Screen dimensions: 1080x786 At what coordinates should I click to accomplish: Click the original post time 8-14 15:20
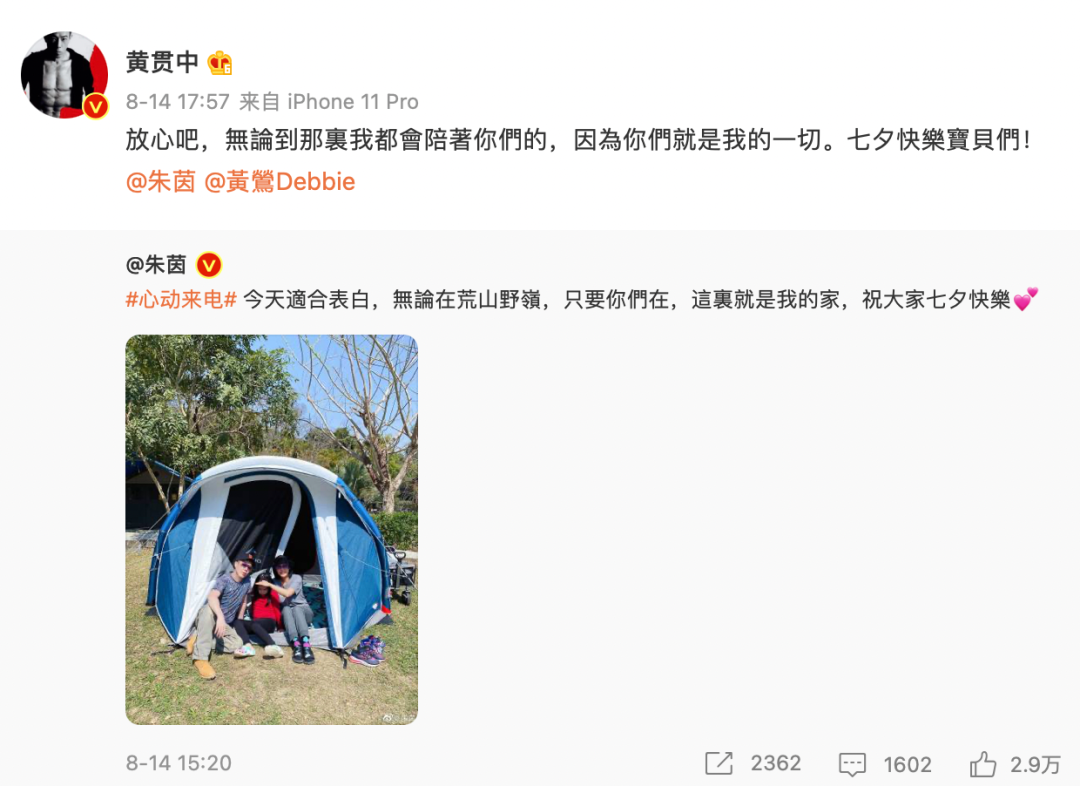[178, 763]
